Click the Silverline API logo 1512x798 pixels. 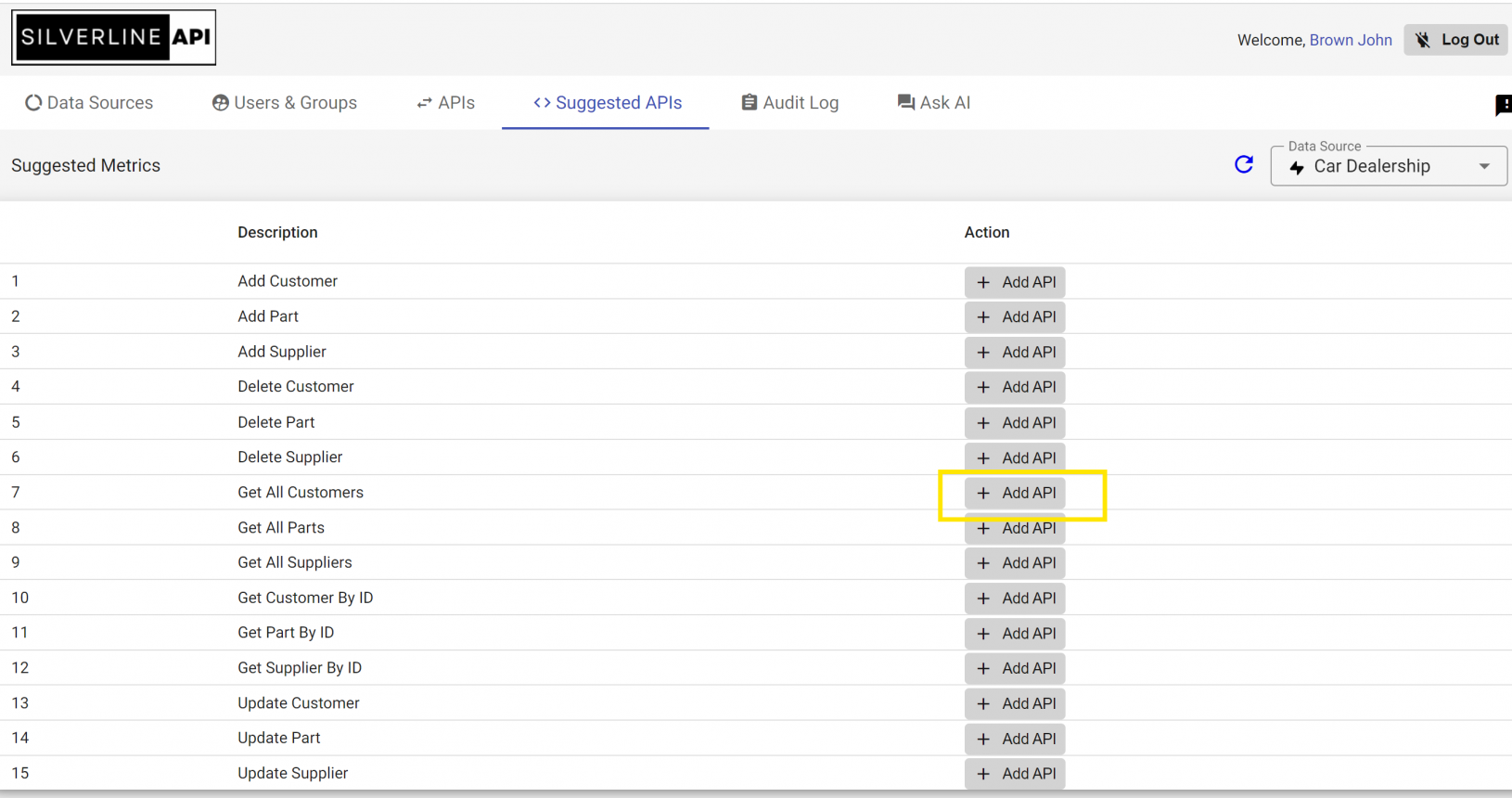pyautogui.click(x=114, y=38)
